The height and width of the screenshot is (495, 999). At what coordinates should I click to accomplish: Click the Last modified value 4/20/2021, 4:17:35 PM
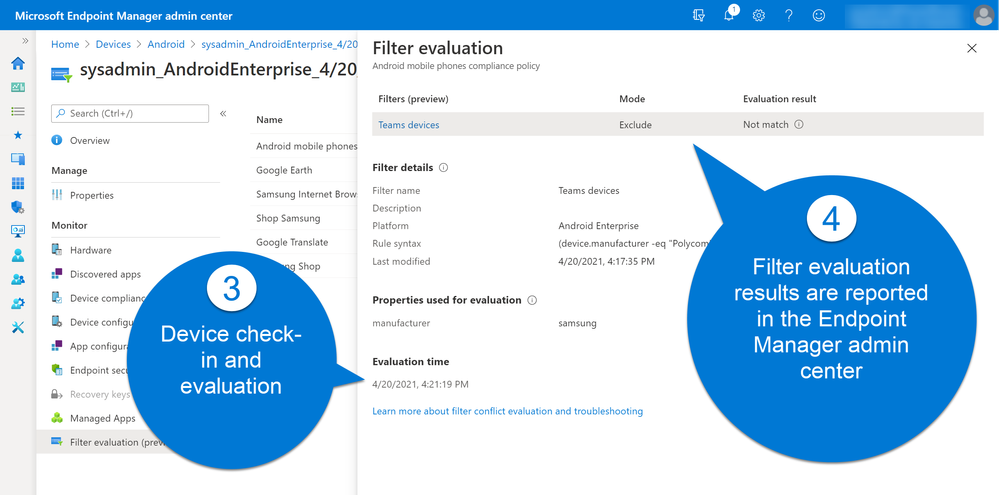(607, 262)
